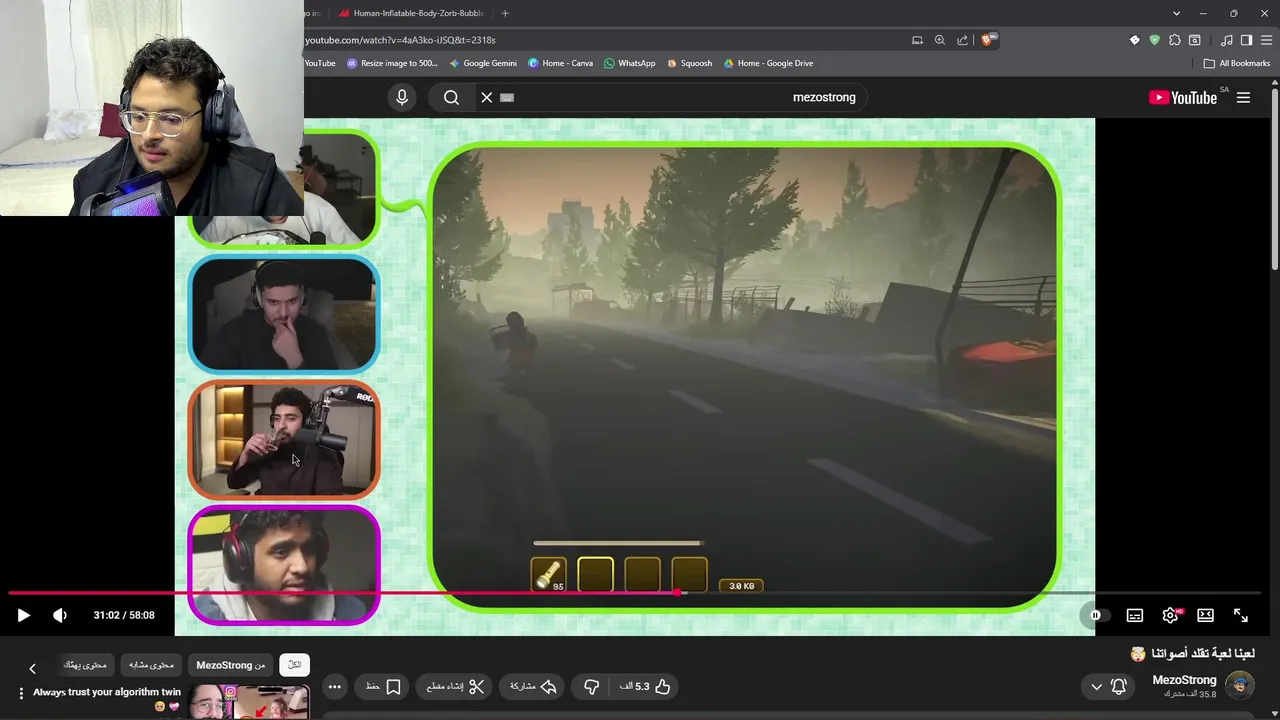Open the Google Gemini bookmark
The image size is (1280, 720).
(483, 63)
